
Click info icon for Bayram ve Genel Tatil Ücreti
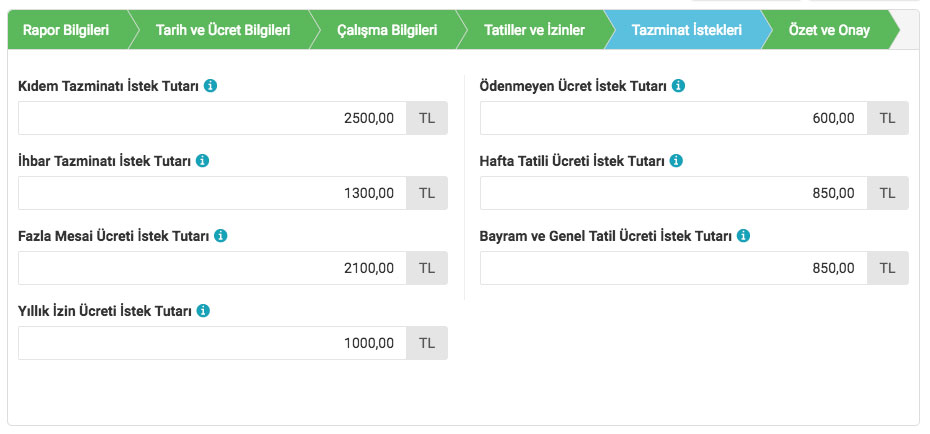point(743,236)
